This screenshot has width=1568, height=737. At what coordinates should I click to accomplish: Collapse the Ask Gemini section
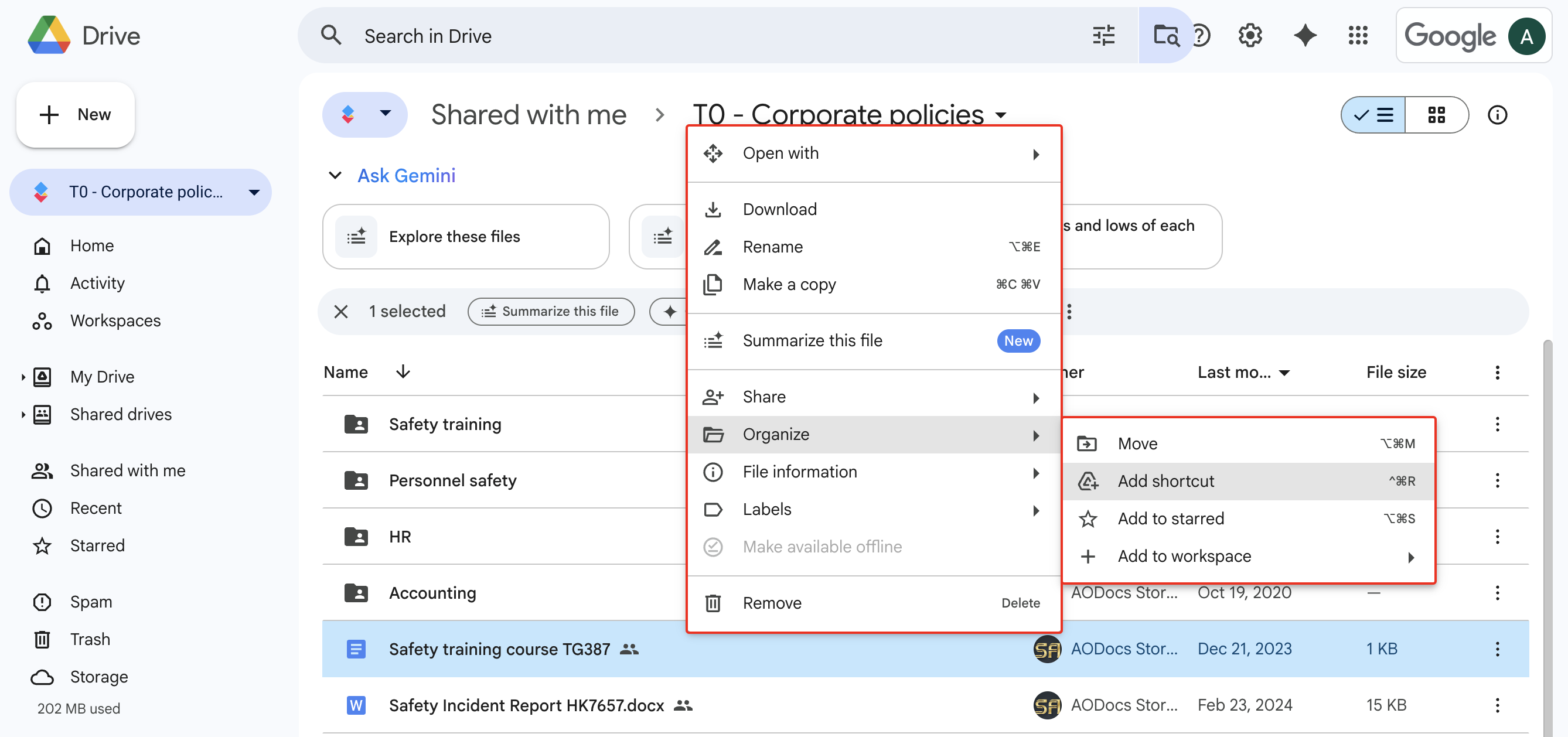(335, 176)
